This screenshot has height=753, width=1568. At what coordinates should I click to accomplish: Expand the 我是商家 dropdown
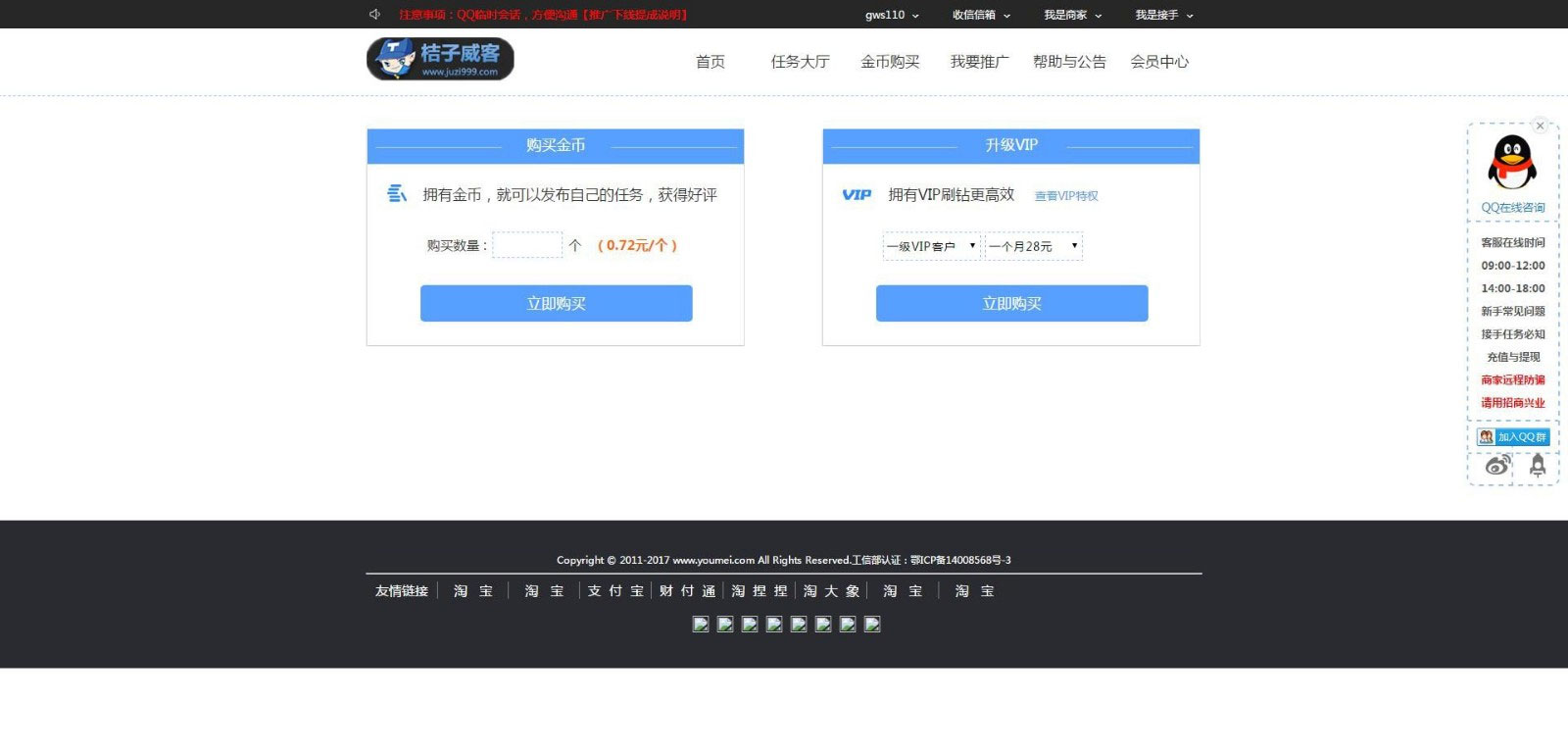[x=1072, y=15]
